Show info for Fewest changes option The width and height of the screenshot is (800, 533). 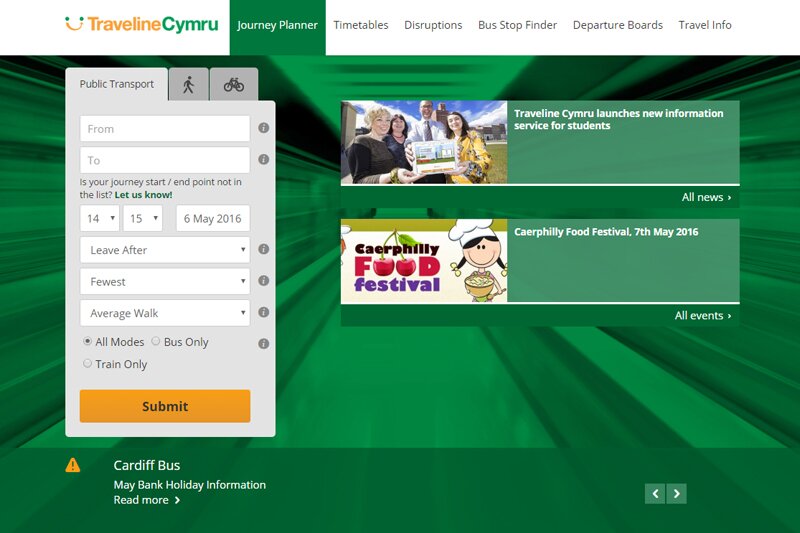click(263, 281)
